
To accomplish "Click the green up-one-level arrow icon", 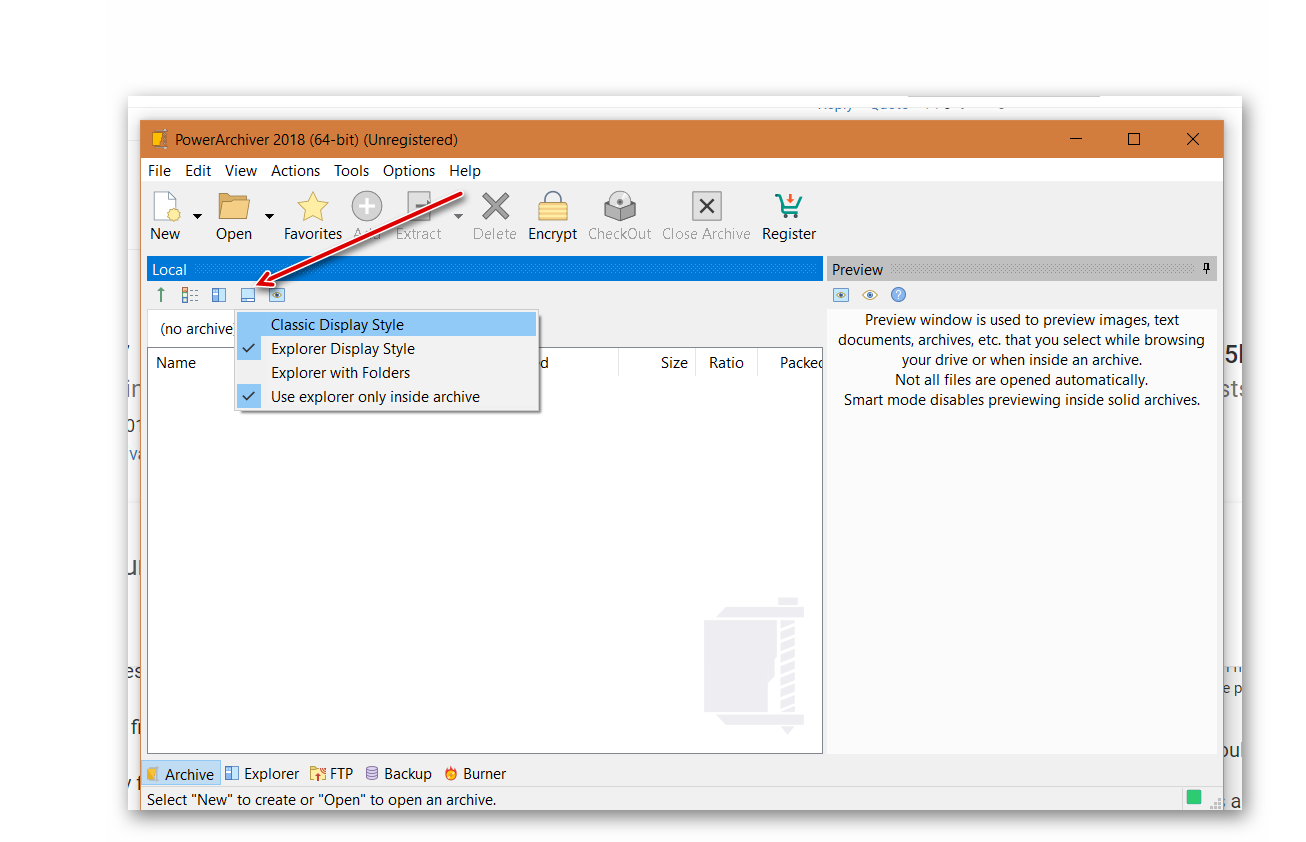I will pos(161,295).
